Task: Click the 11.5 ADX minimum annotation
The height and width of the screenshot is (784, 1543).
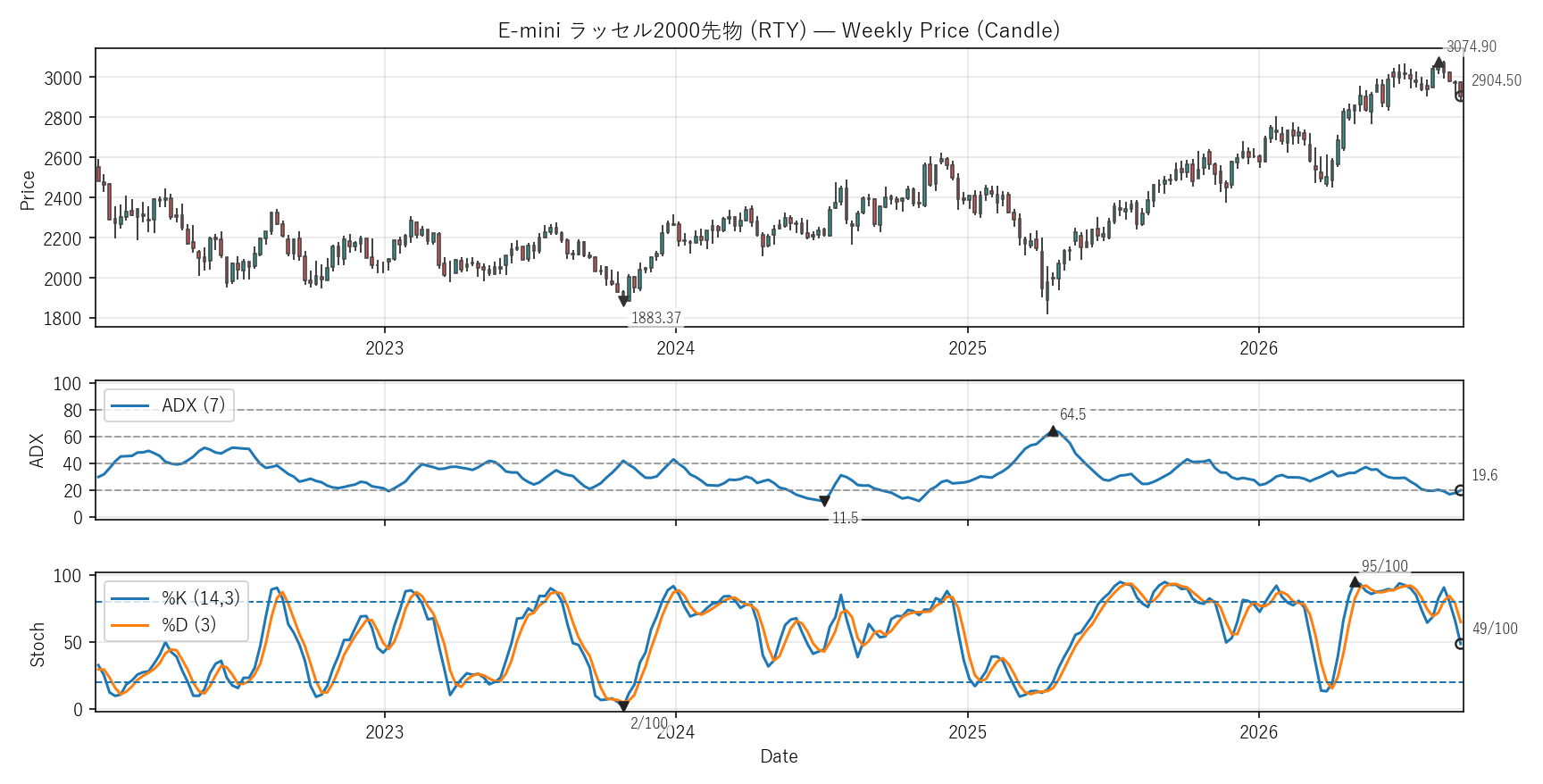Action: [x=846, y=518]
